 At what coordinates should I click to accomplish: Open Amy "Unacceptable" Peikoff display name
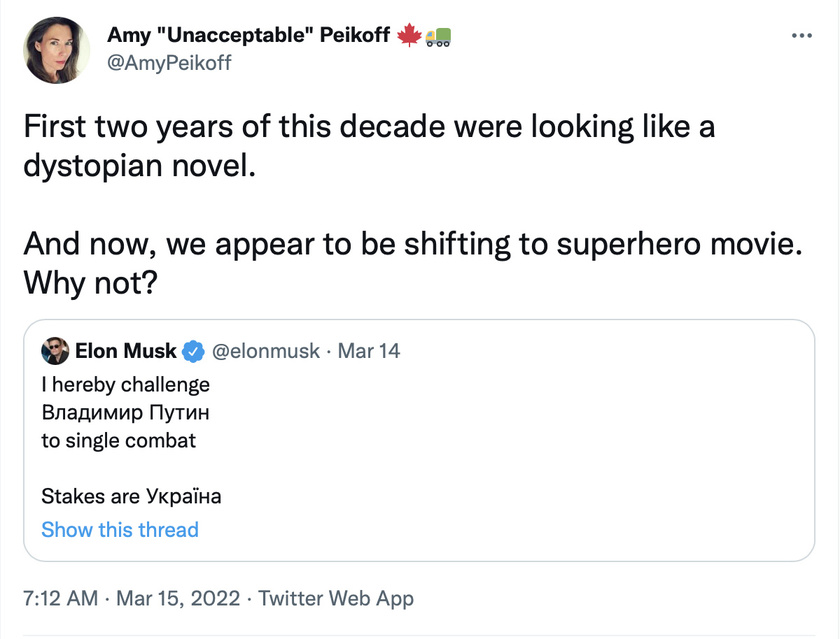pos(249,35)
